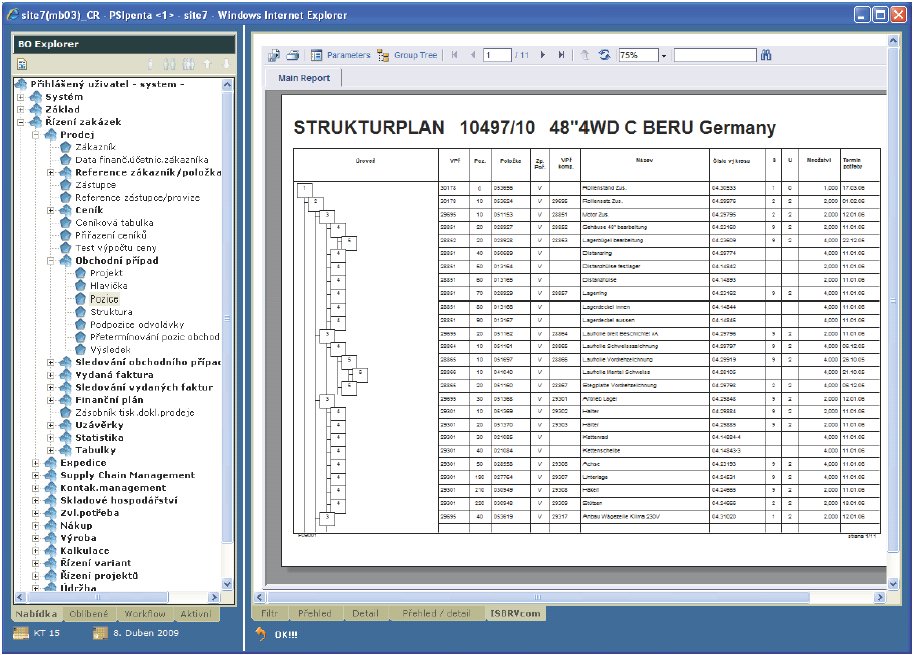The width and height of the screenshot is (913, 655).
Task: Expand the Systém tree node
Action: [x=21, y=97]
